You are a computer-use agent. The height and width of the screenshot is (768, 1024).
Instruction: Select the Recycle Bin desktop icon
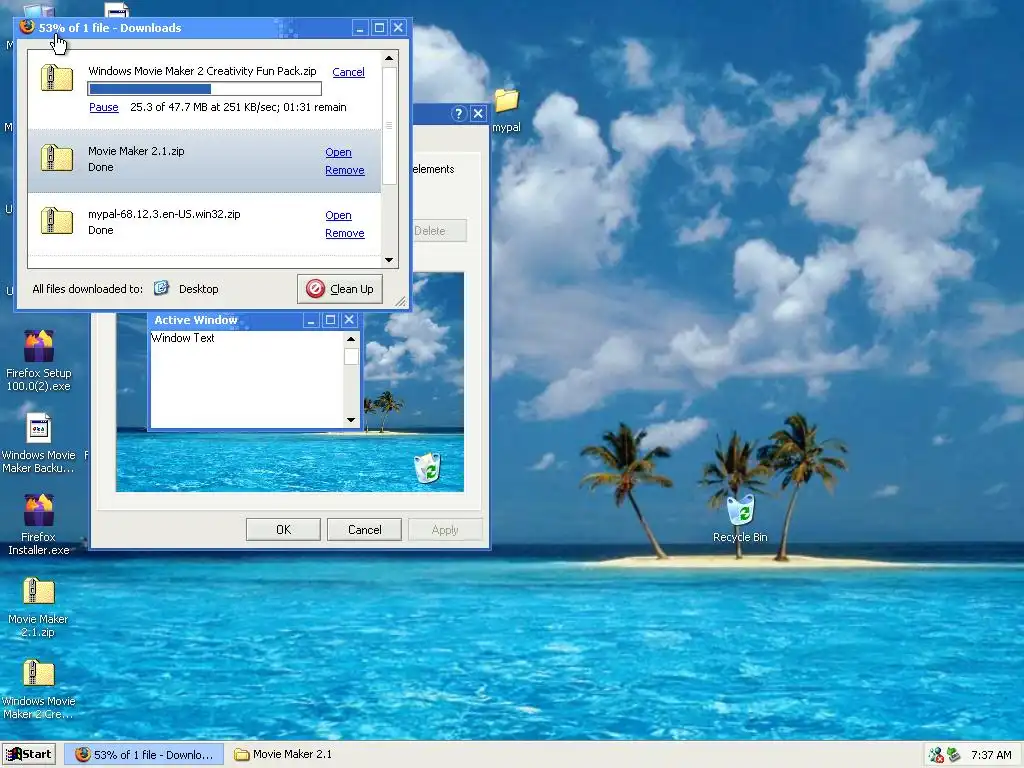coord(740,519)
